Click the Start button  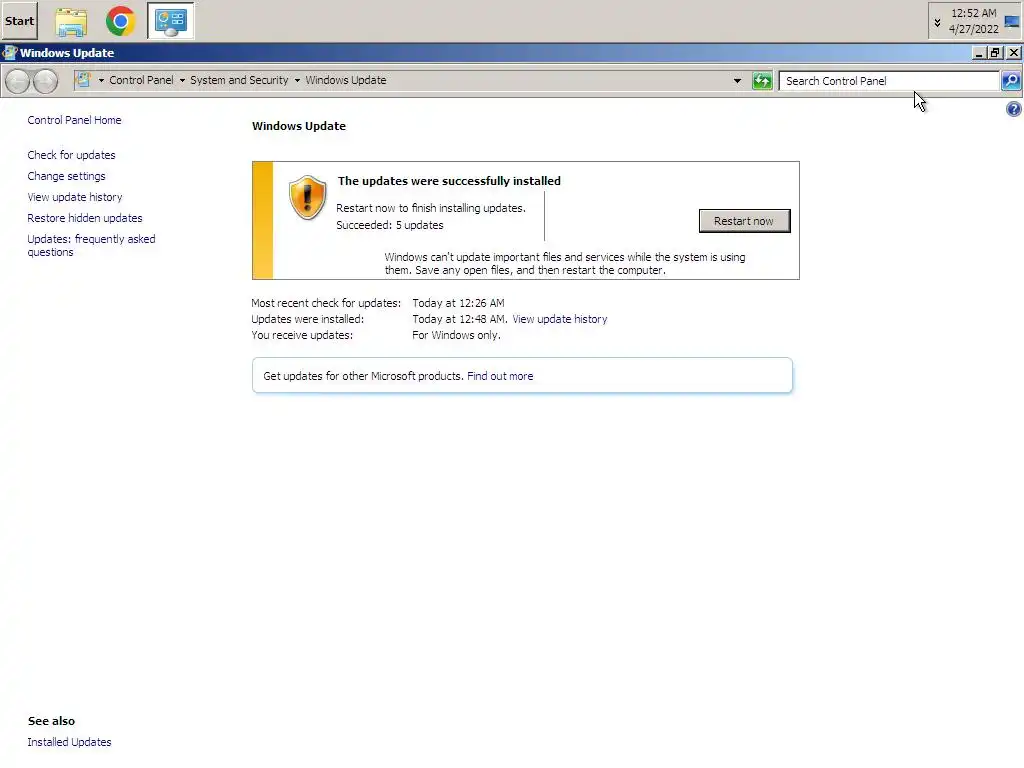[x=20, y=21]
